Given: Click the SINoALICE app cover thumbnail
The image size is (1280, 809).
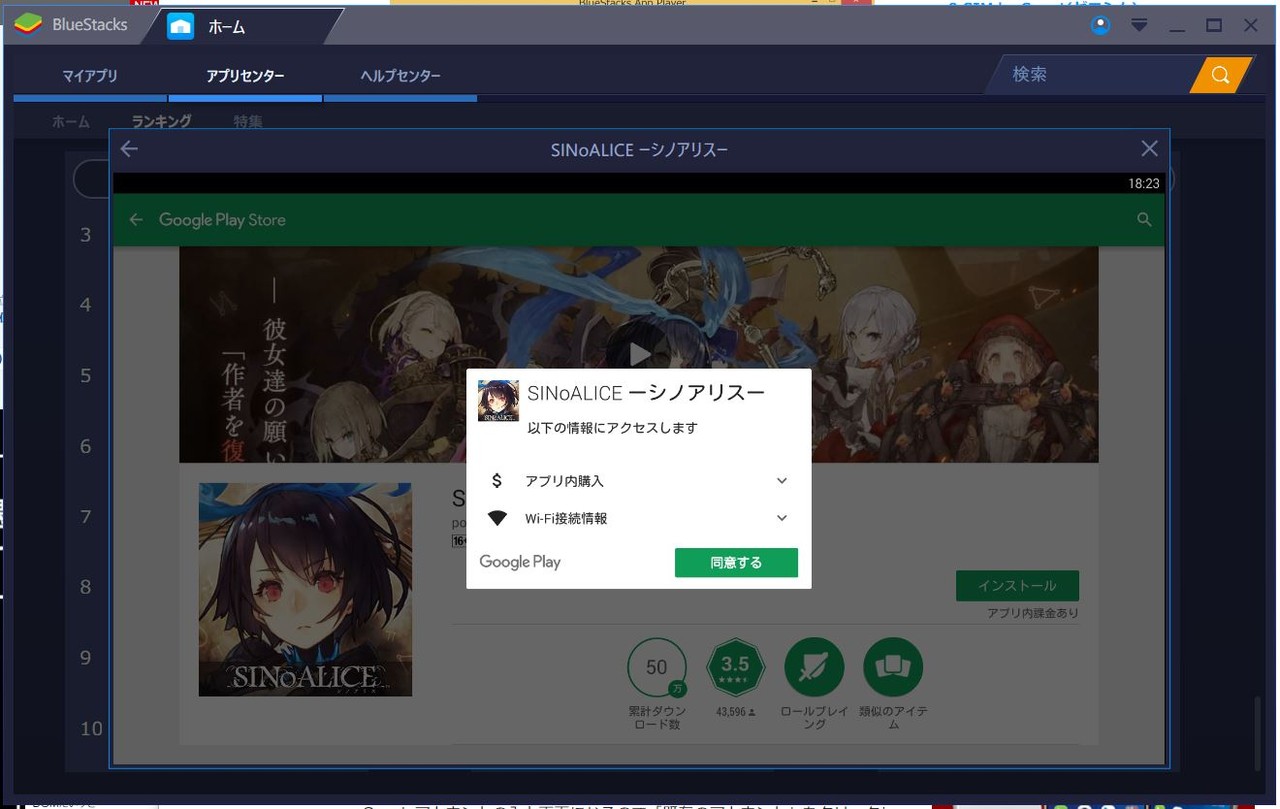Looking at the screenshot, I should tap(305, 590).
